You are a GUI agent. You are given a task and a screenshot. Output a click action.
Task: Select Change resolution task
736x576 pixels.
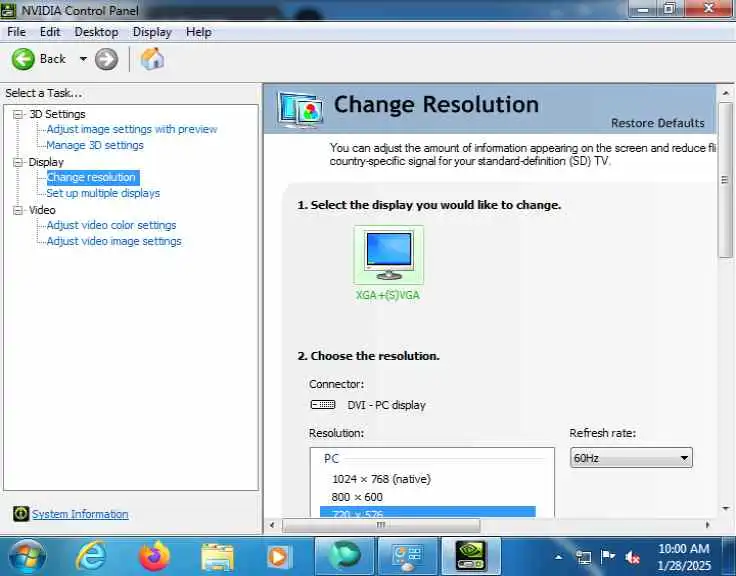point(93,177)
